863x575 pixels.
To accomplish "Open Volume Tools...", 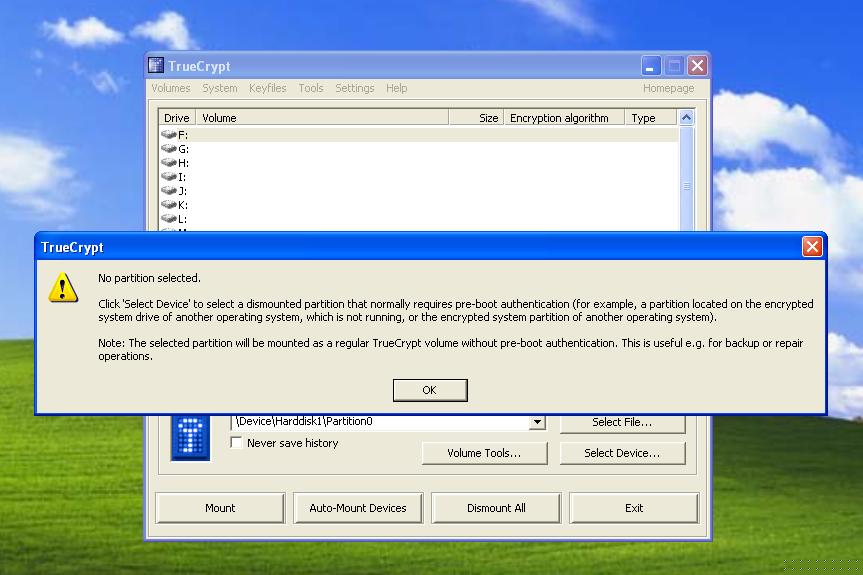I will [x=484, y=453].
